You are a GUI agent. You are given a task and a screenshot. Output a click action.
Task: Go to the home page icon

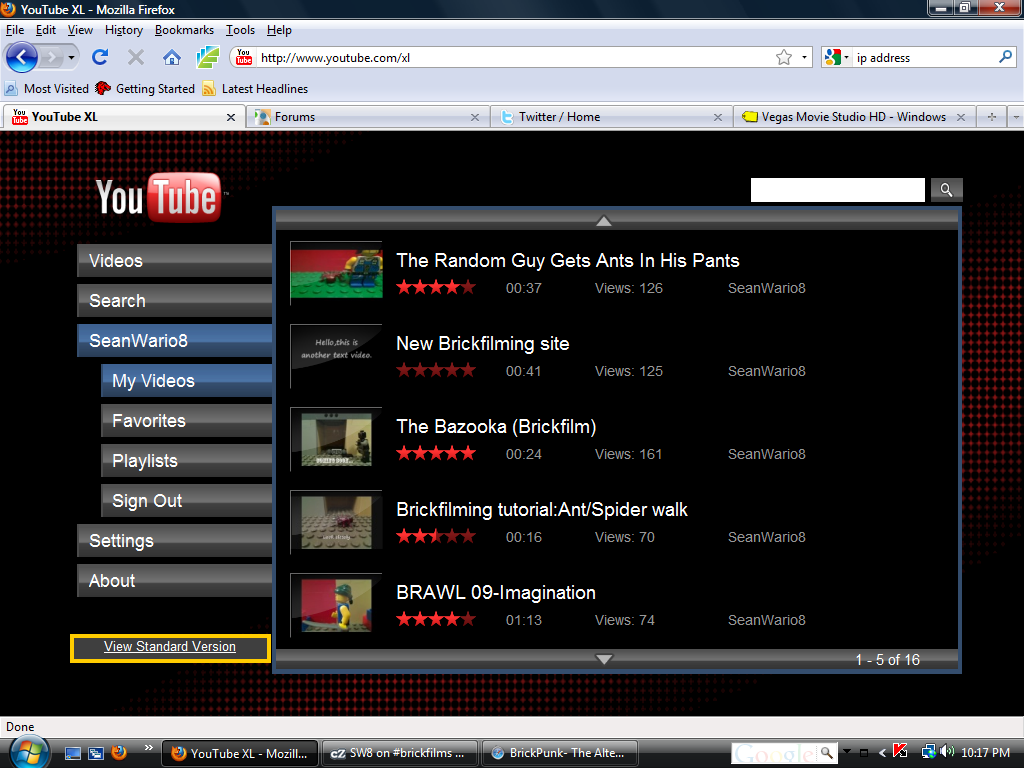pos(172,57)
